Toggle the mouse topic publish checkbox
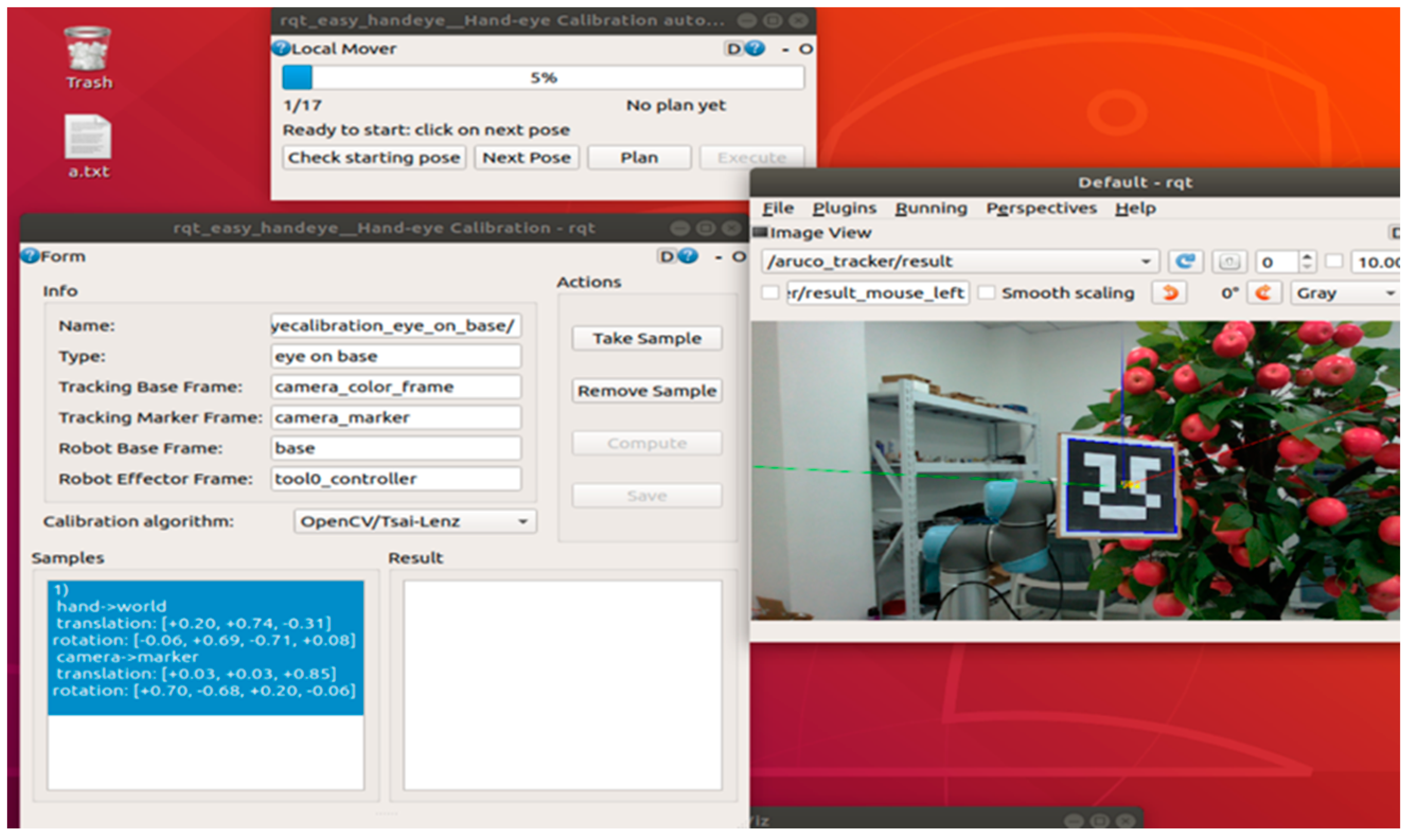This screenshot has height=840, width=1409. click(x=769, y=293)
